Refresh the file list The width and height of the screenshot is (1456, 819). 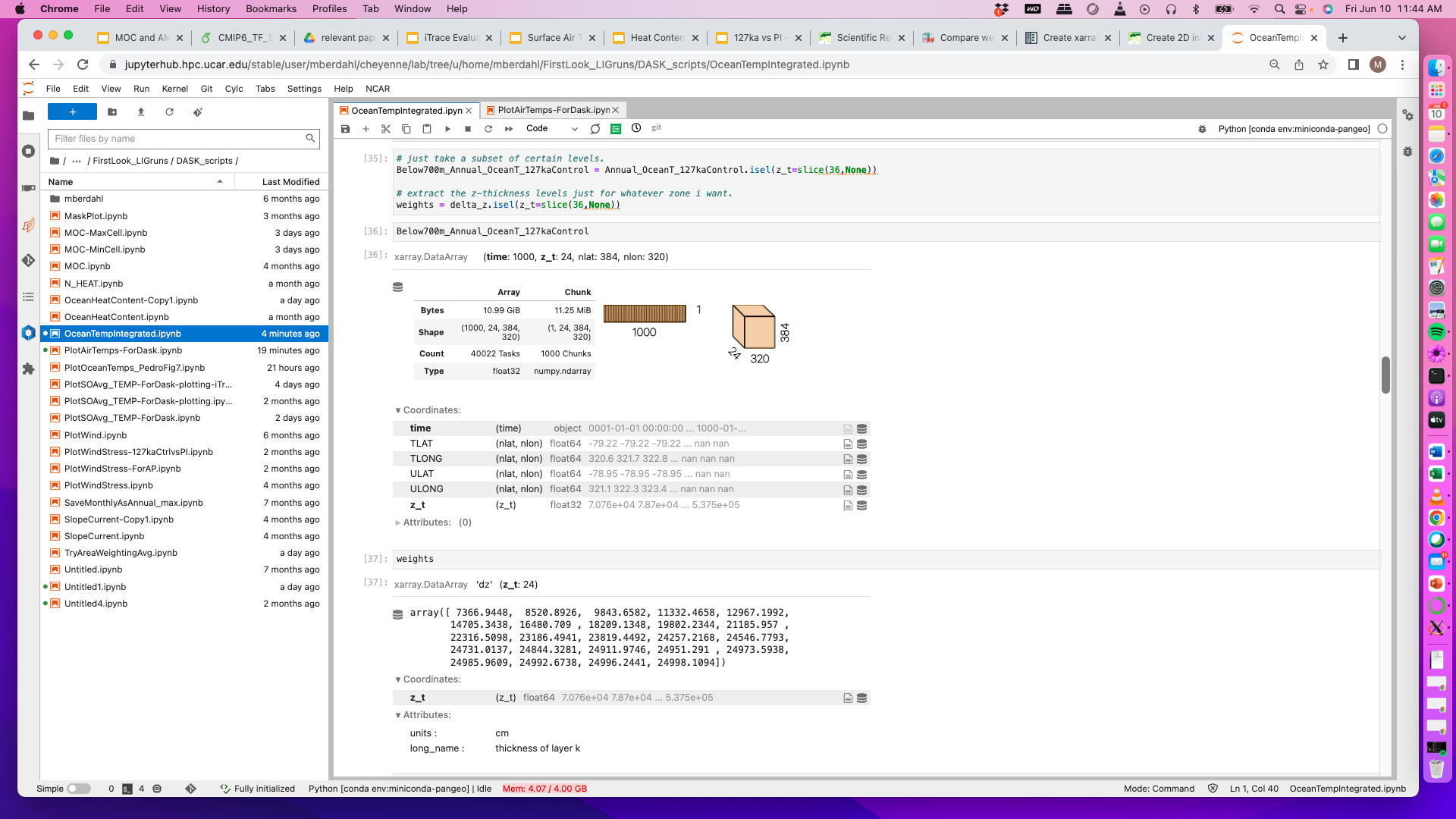pyautogui.click(x=169, y=112)
